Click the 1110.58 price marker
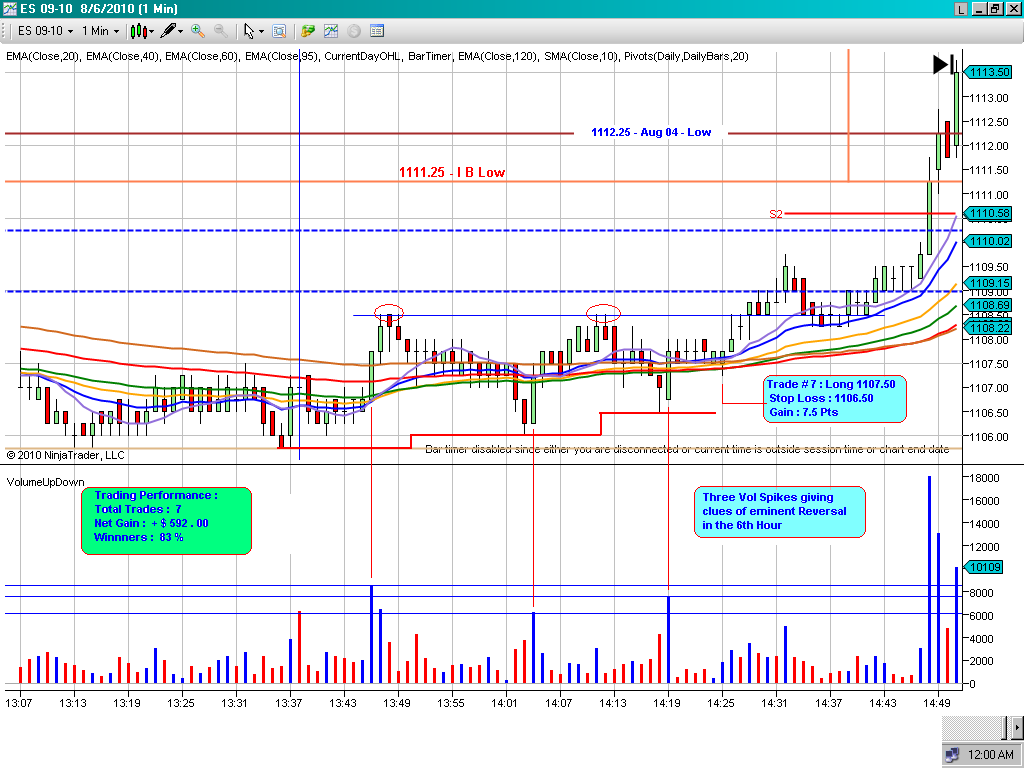 point(988,213)
